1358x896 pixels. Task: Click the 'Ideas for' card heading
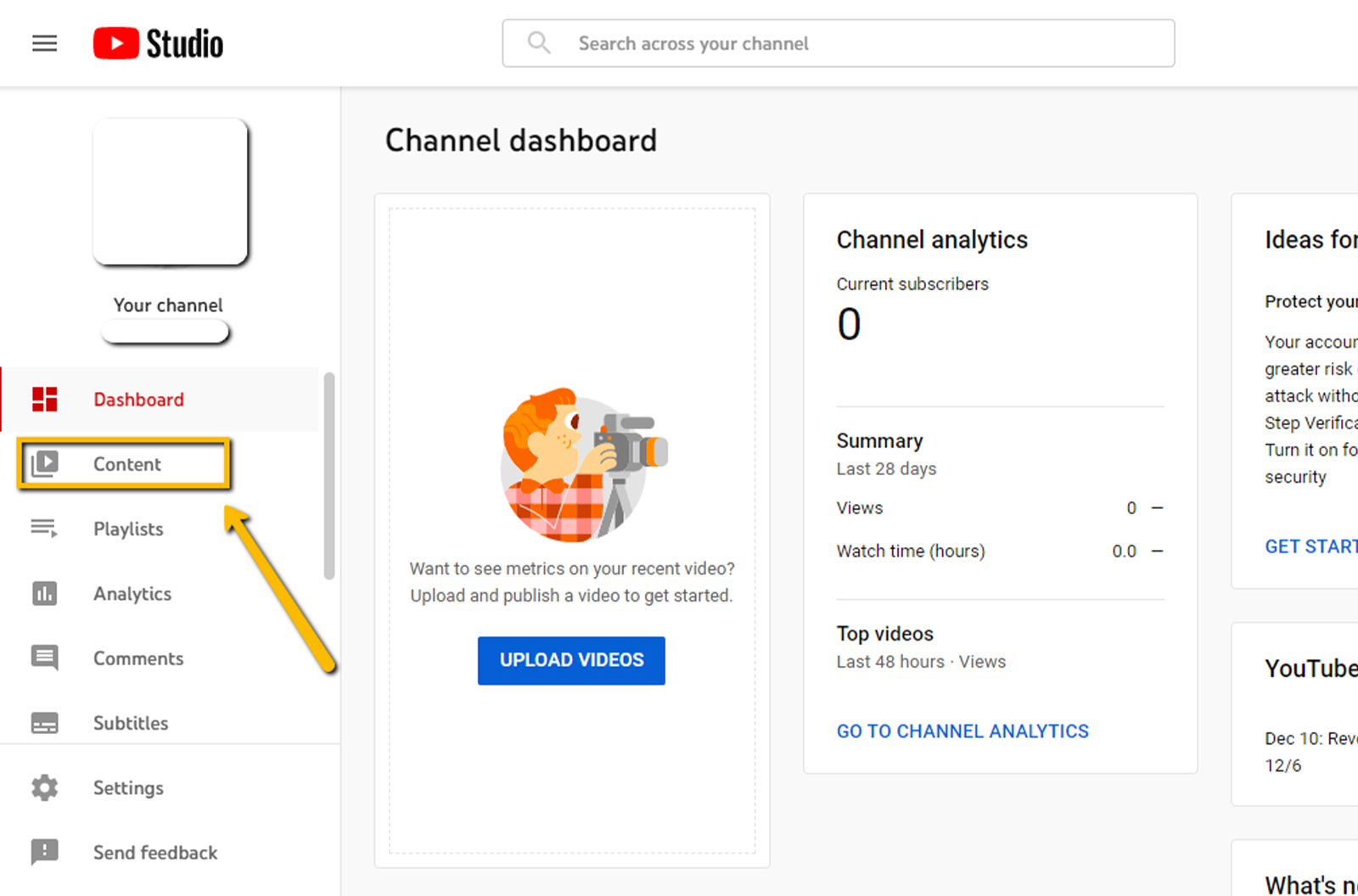[1310, 239]
